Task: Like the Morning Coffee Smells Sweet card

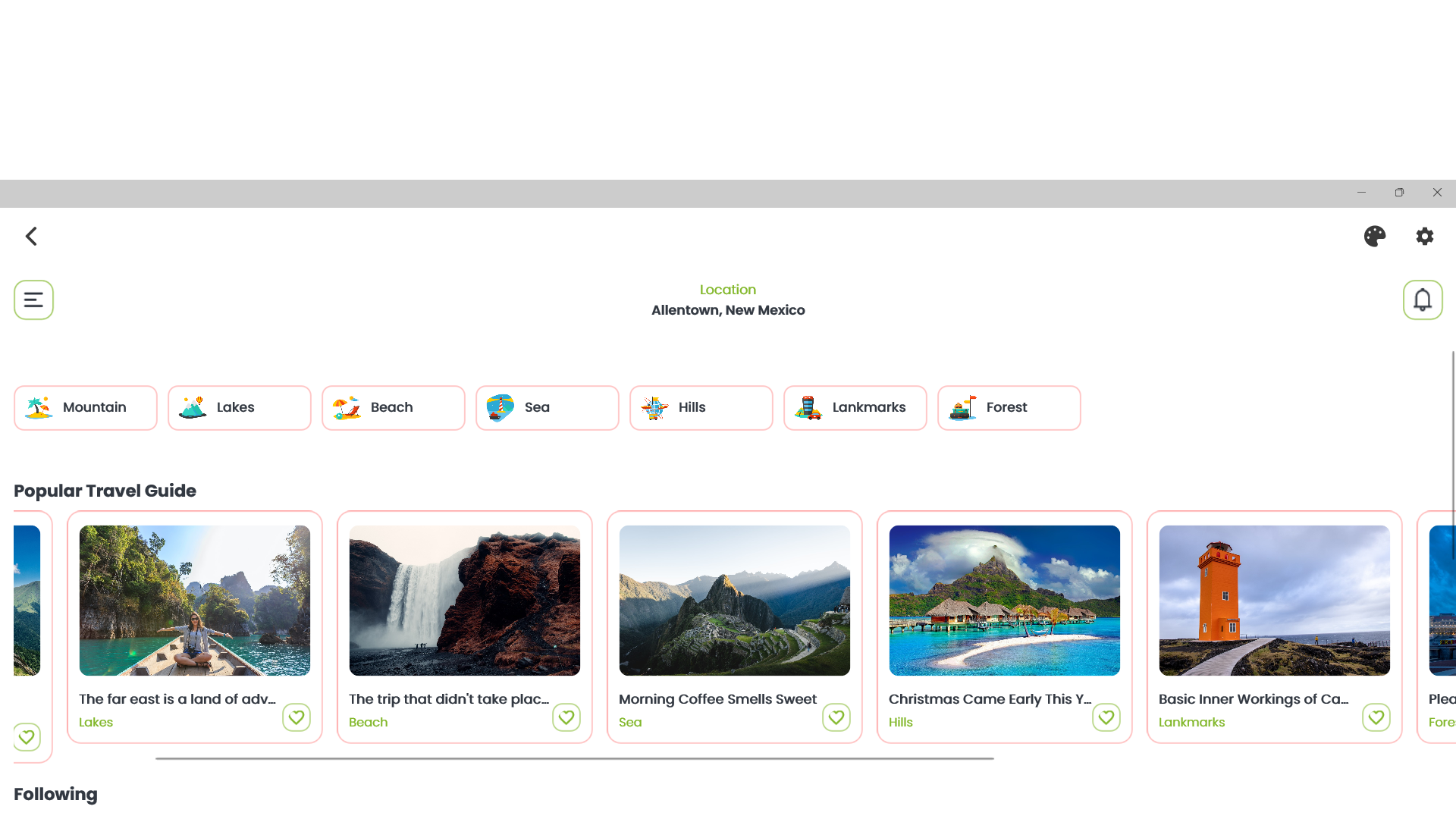Action: (836, 717)
